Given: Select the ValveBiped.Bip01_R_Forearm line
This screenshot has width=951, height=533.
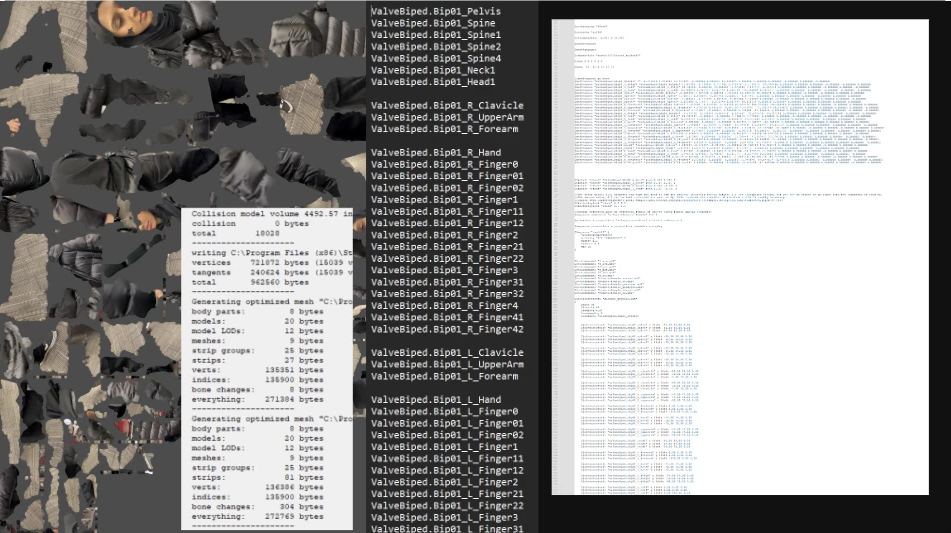Looking at the screenshot, I should pyautogui.click(x=445, y=129).
